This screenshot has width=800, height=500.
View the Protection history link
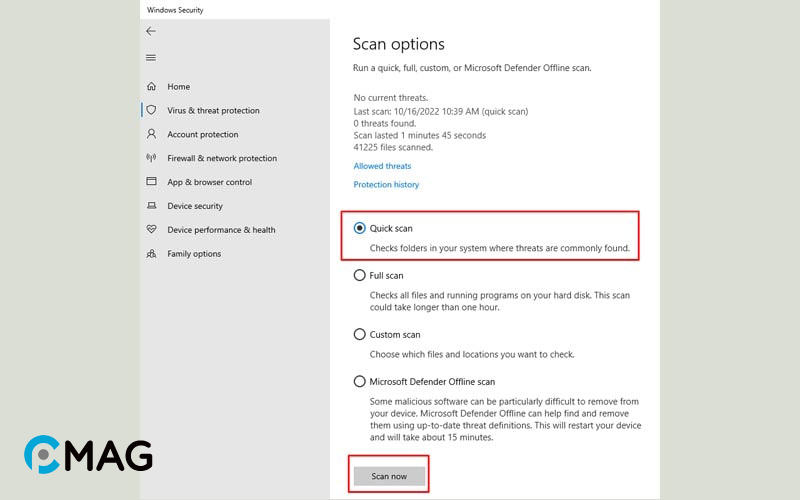click(386, 184)
